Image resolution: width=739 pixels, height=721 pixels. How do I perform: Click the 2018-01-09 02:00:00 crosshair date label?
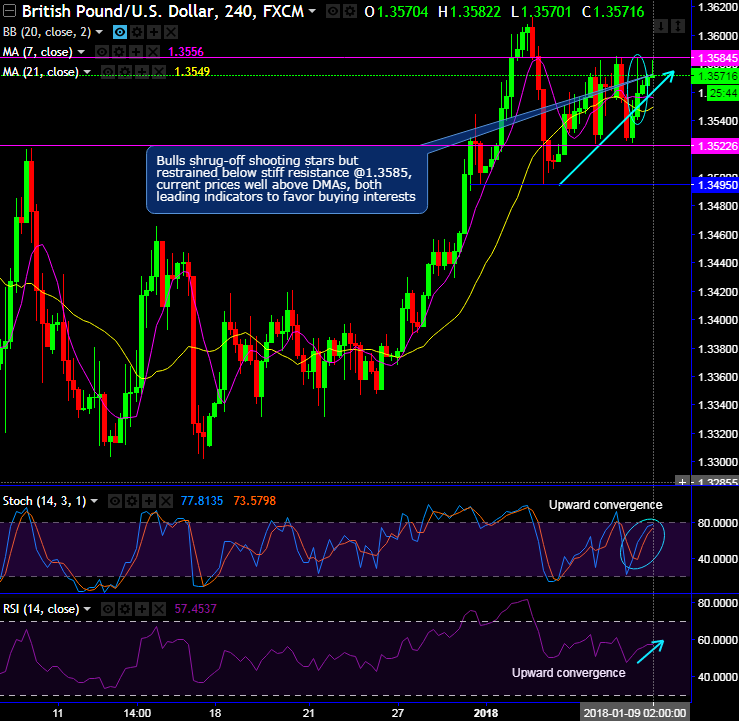click(635, 713)
